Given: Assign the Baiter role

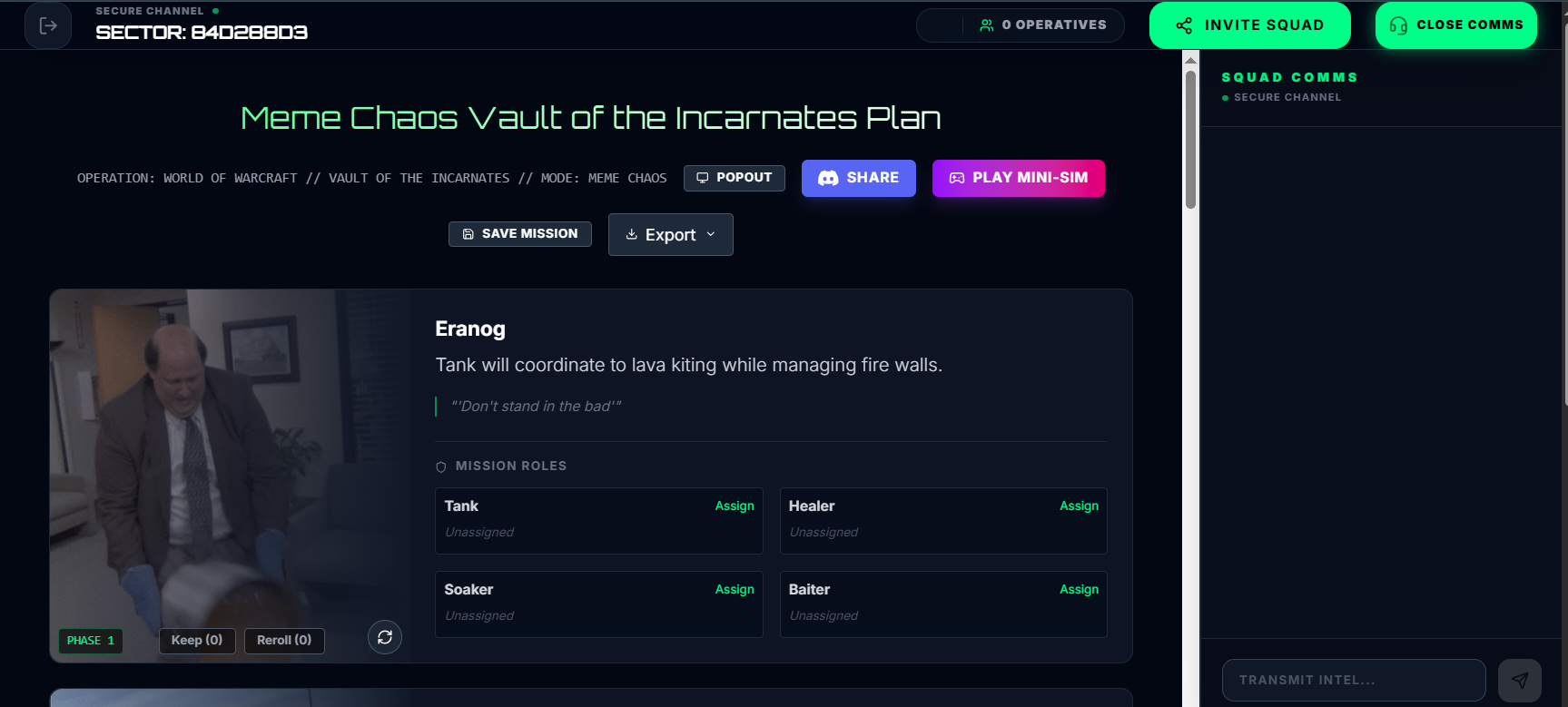Looking at the screenshot, I should 1079,590.
